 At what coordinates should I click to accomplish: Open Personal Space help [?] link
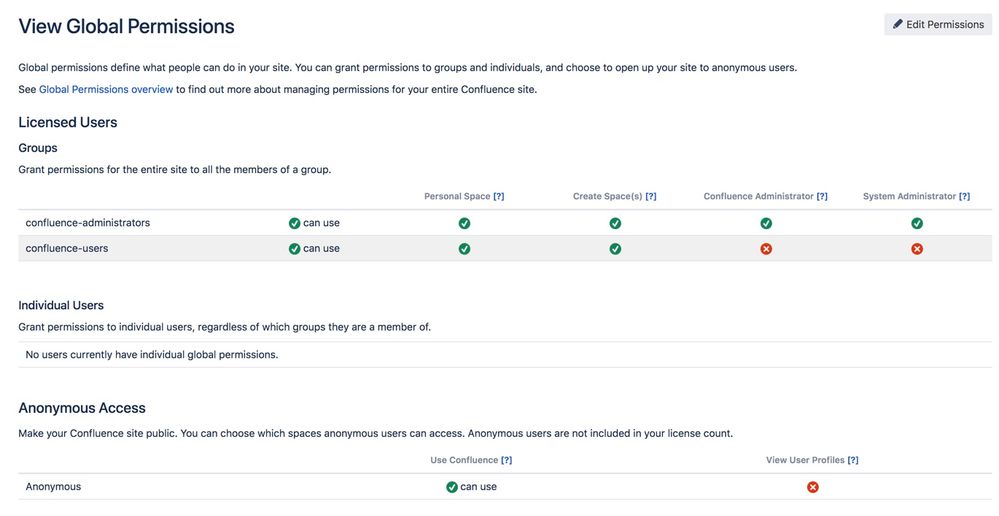pos(498,196)
